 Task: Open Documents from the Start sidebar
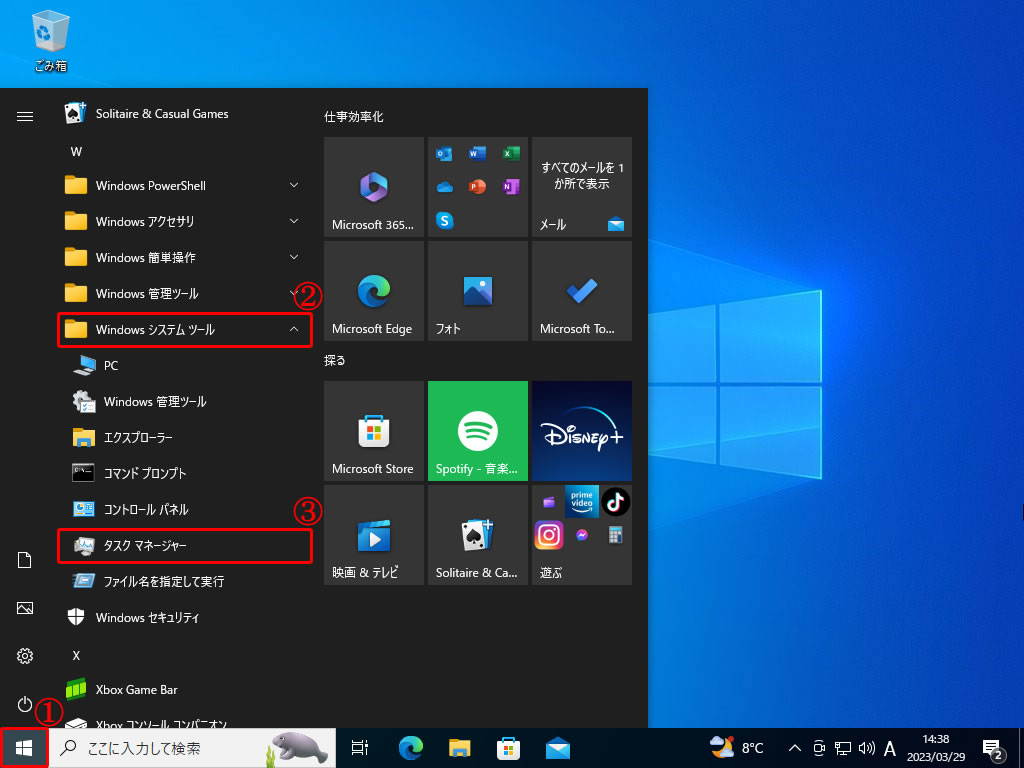[25, 560]
